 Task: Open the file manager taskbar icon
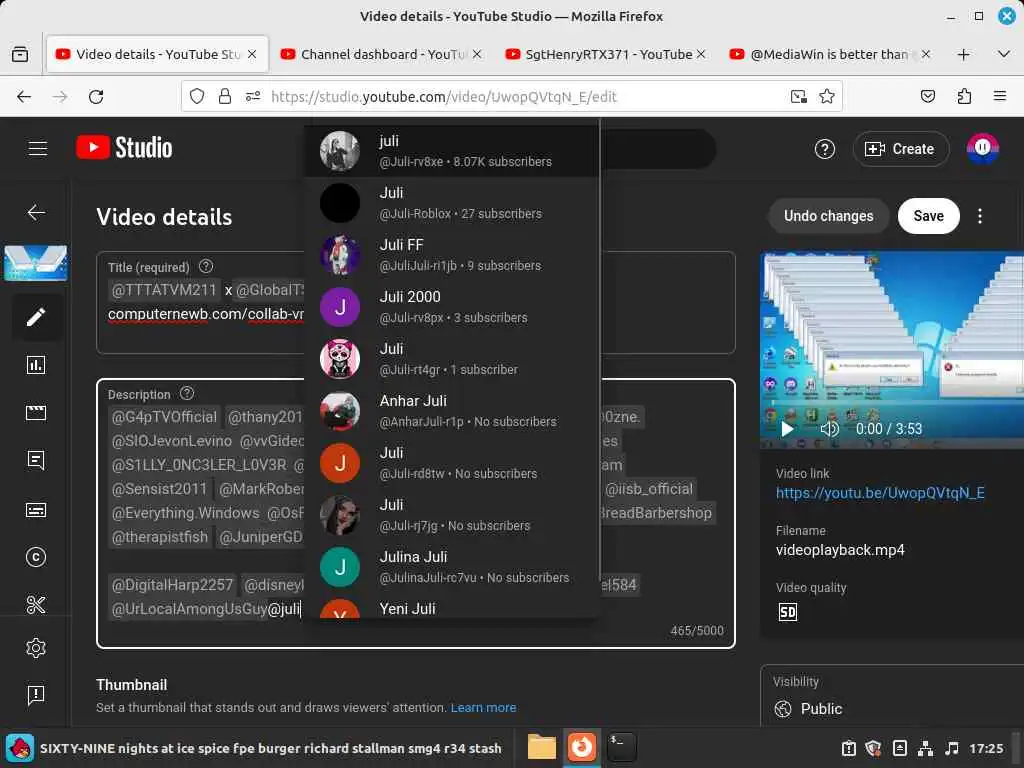point(541,747)
